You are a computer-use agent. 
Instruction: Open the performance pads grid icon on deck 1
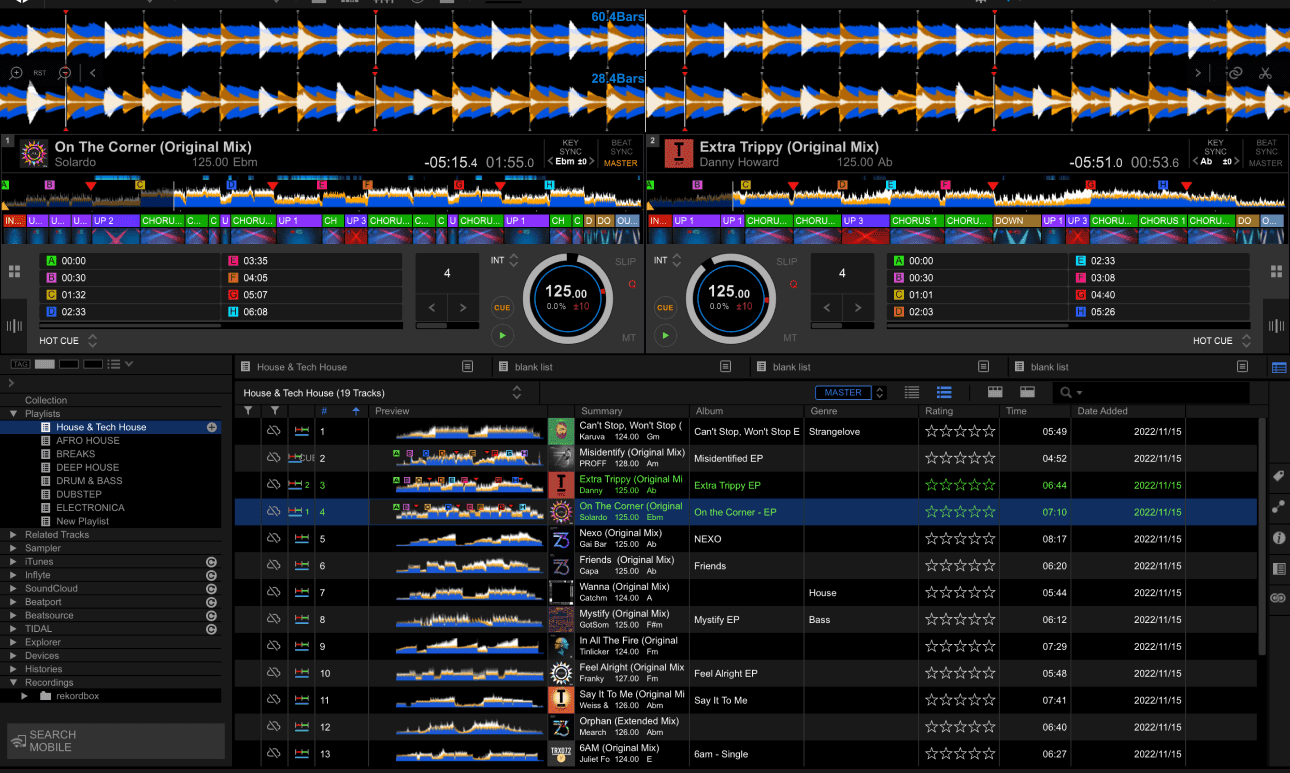point(14,272)
